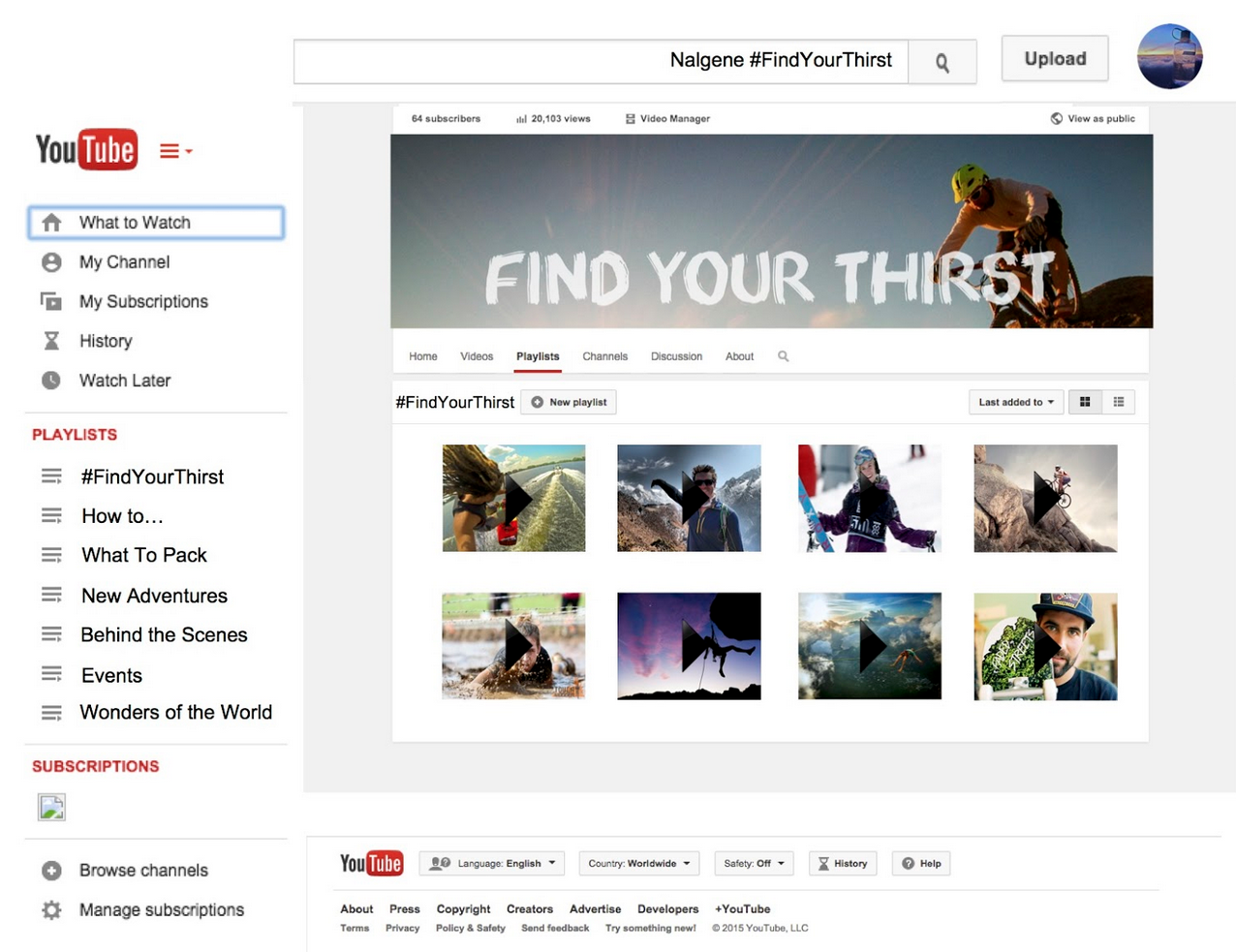Click the Manage subscriptions gear icon
Screen dimensions: 1236x952
51,910
